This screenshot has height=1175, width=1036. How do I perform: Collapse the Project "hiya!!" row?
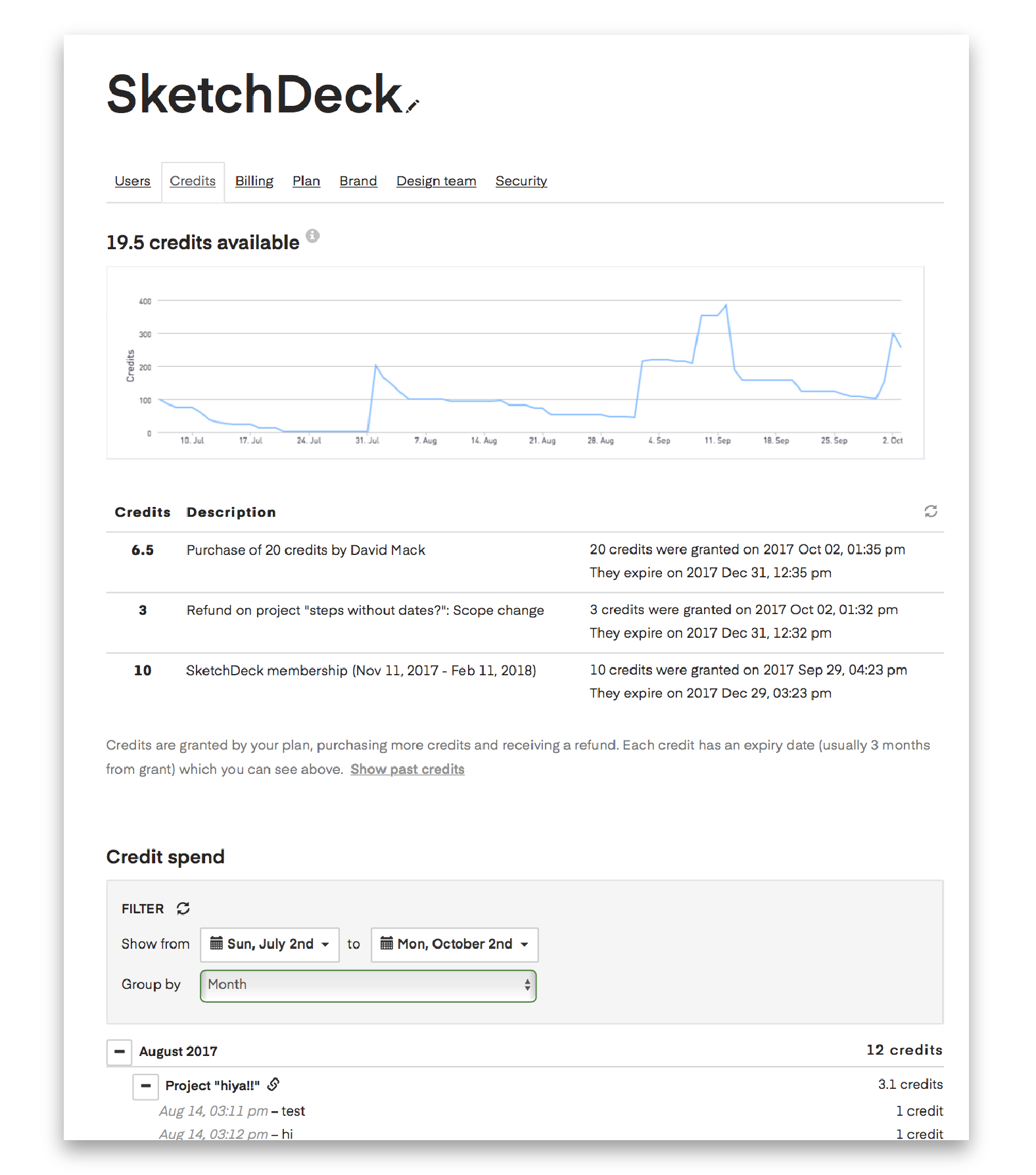pyautogui.click(x=145, y=1086)
